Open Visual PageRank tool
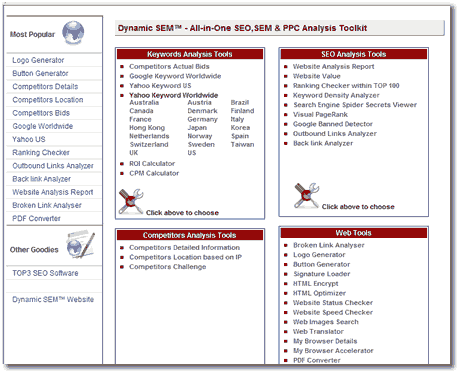This screenshot has height=371, width=459. pyautogui.click(x=320, y=115)
